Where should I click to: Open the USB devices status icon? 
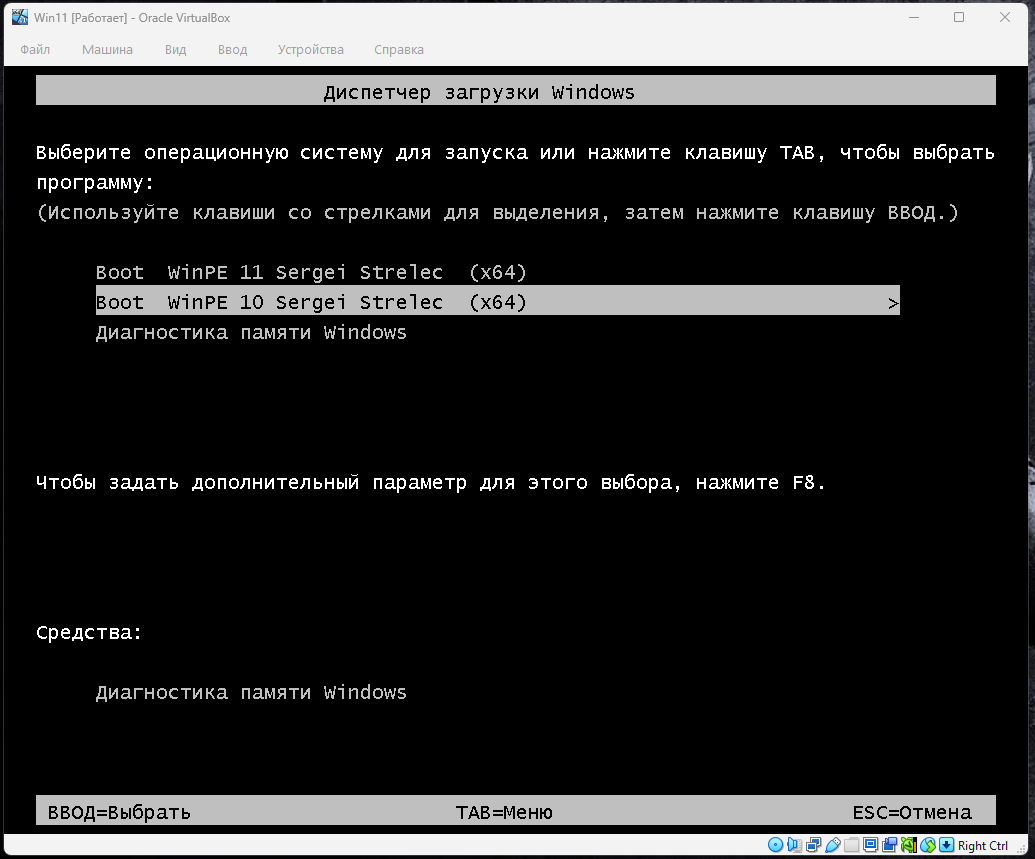point(833,845)
